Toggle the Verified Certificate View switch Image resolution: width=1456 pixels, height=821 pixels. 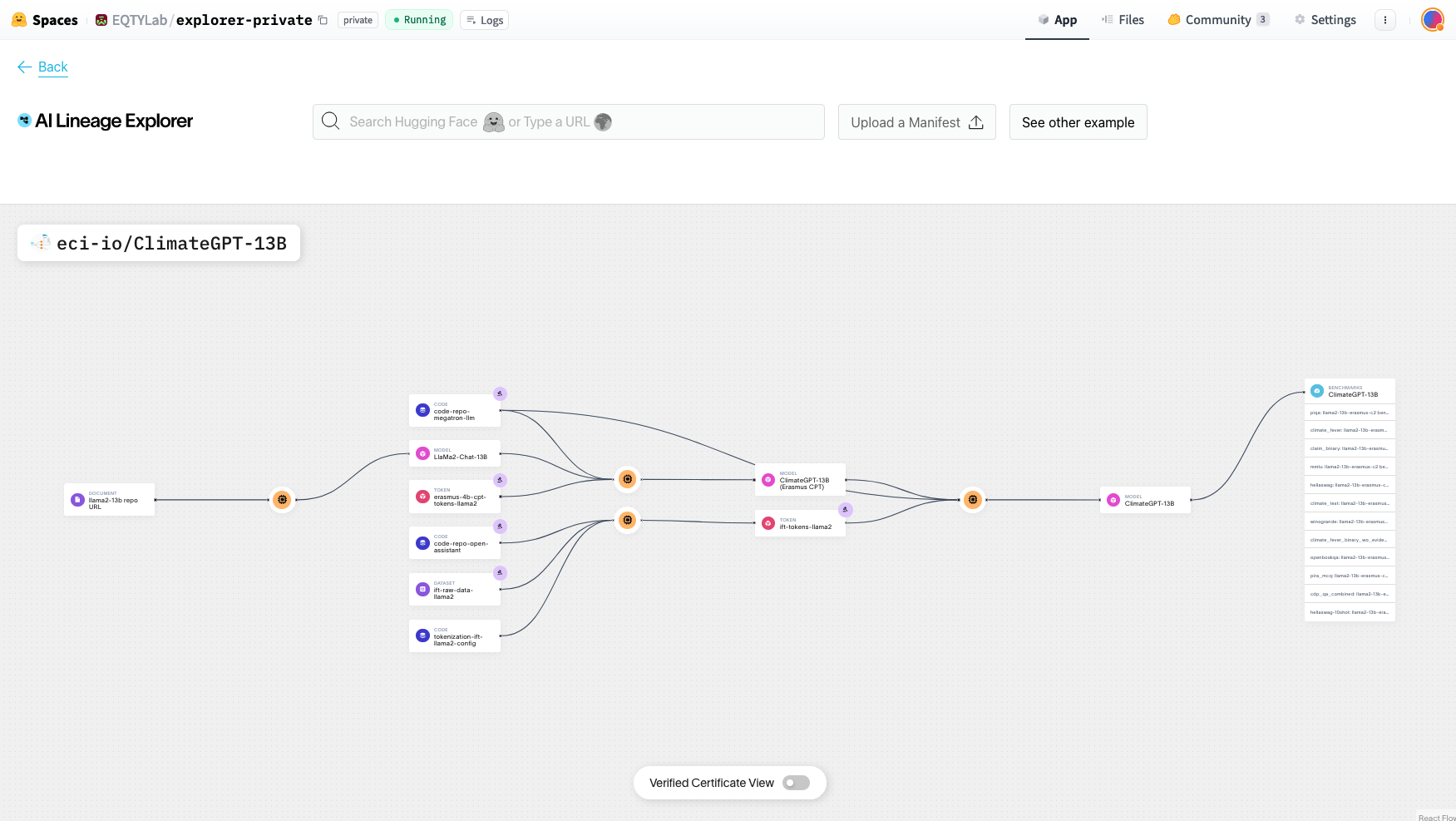[796, 783]
